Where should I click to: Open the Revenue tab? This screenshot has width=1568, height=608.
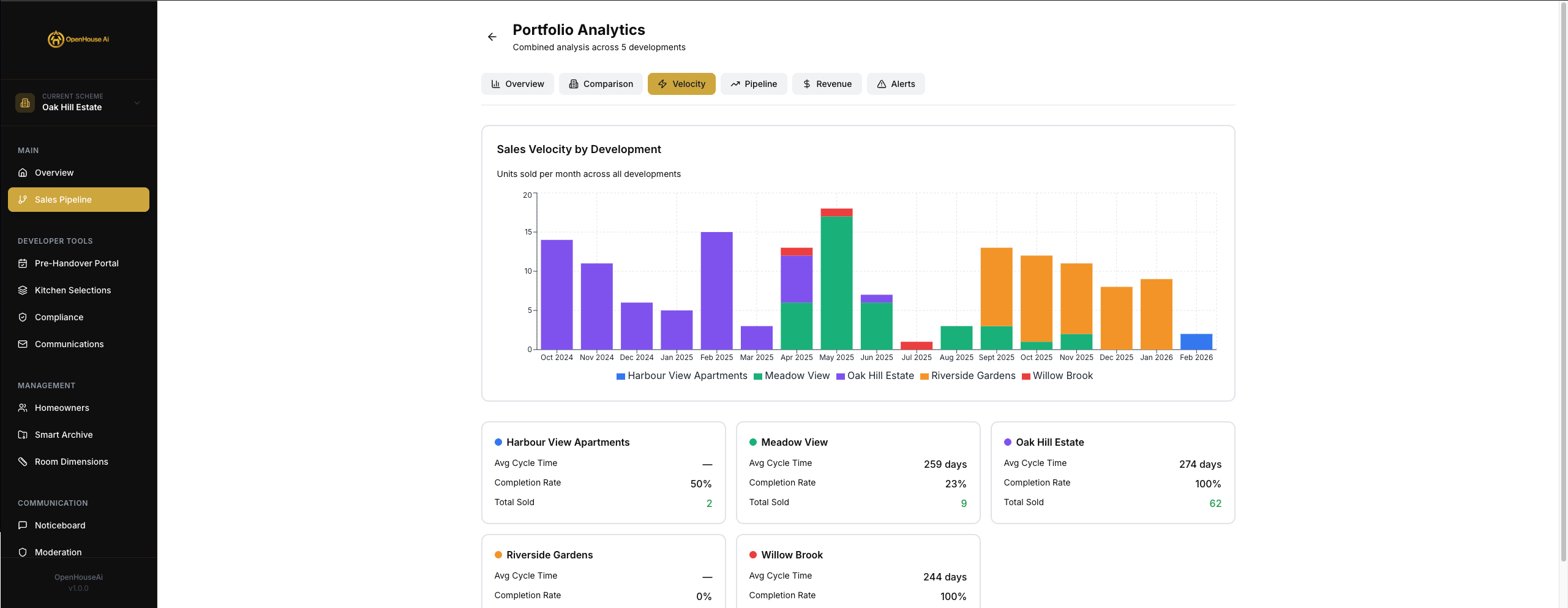[827, 84]
